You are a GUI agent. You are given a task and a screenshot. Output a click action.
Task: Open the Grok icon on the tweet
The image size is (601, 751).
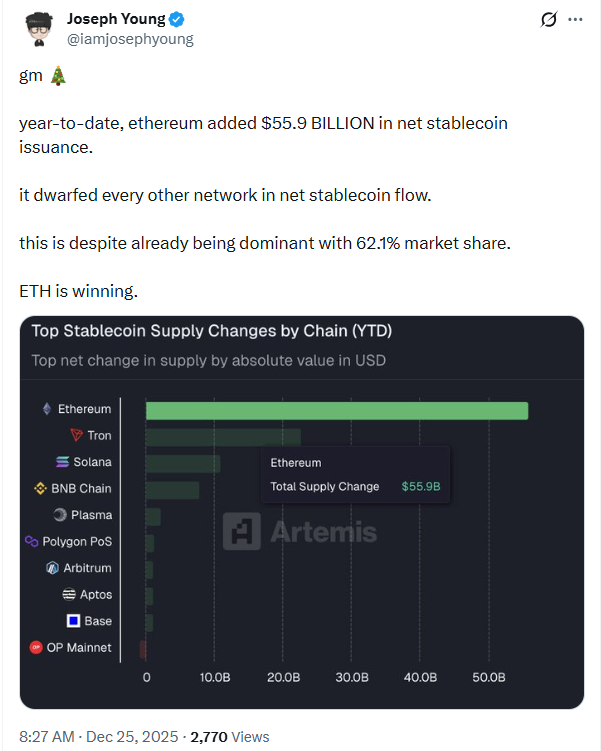(x=548, y=19)
